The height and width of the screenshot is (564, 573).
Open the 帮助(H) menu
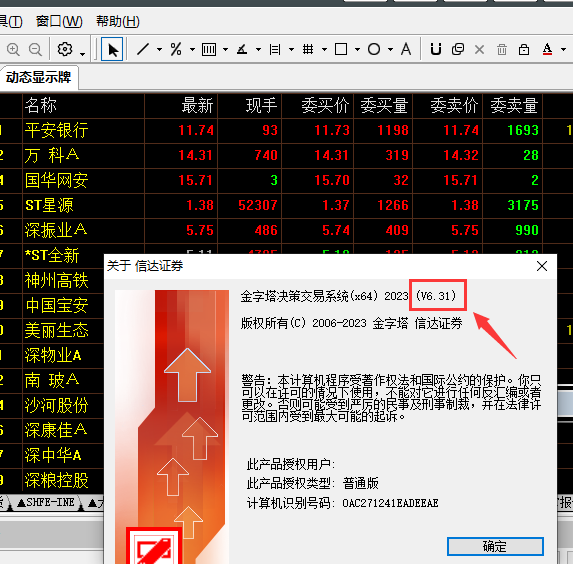[x=118, y=21]
